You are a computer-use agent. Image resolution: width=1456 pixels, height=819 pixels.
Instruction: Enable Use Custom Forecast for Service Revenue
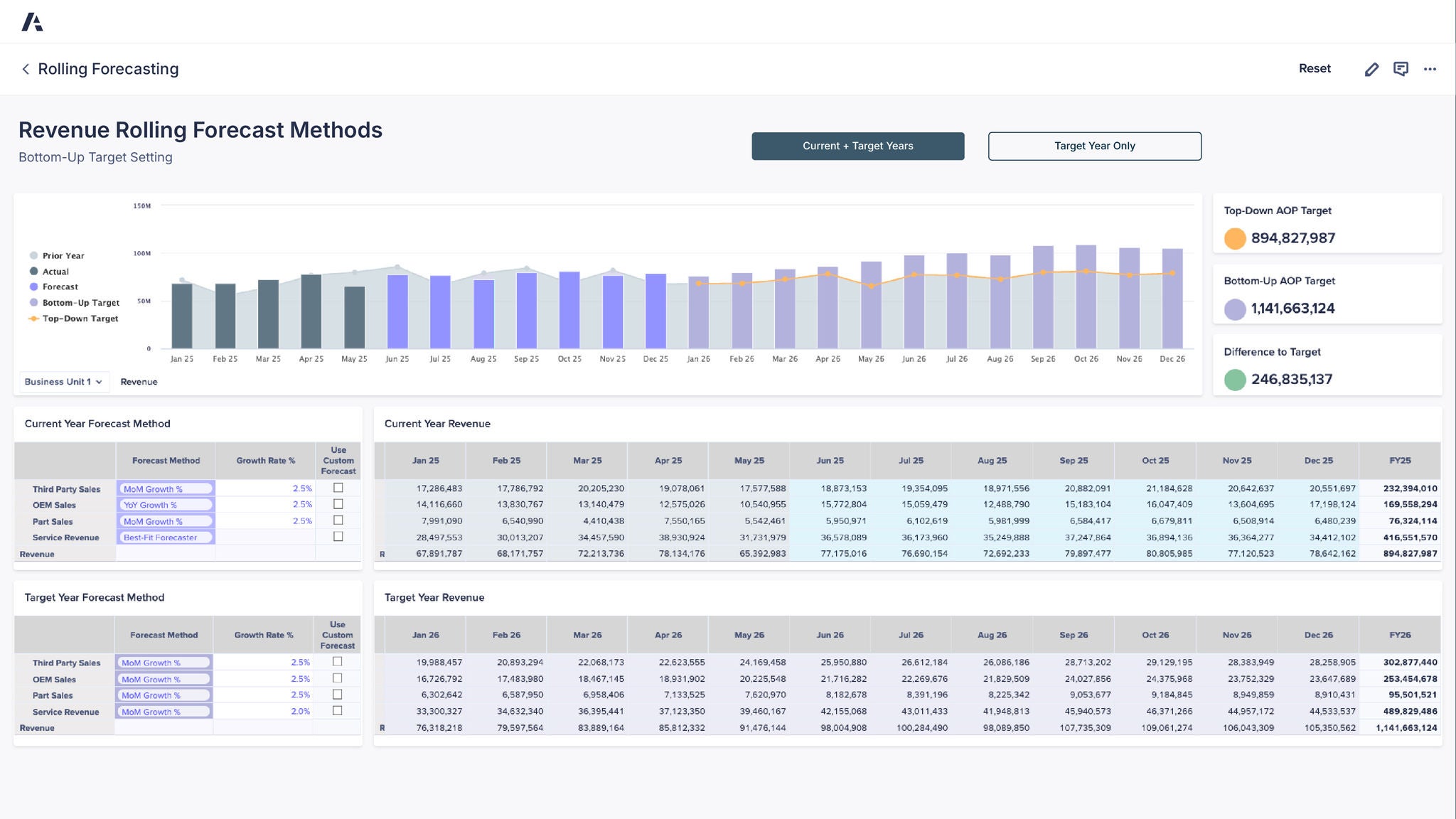pyautogui.click(x=338, y=537)
